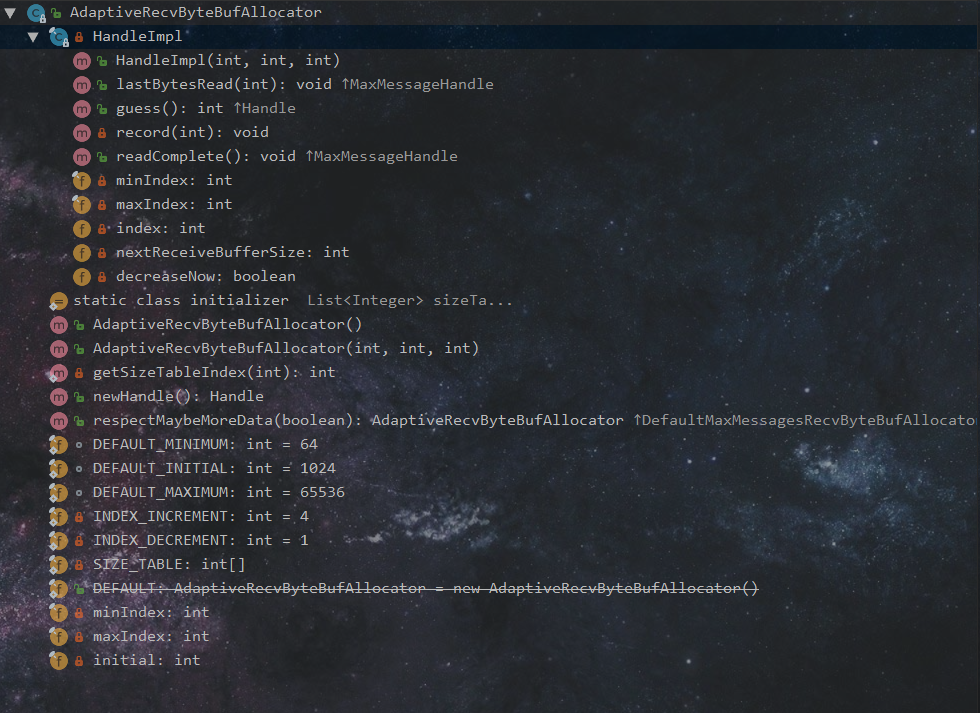Click the ↑MaxMessageHandle text after lastBytesRead
The image size is (980, 713).
click(x=418, y=84)
